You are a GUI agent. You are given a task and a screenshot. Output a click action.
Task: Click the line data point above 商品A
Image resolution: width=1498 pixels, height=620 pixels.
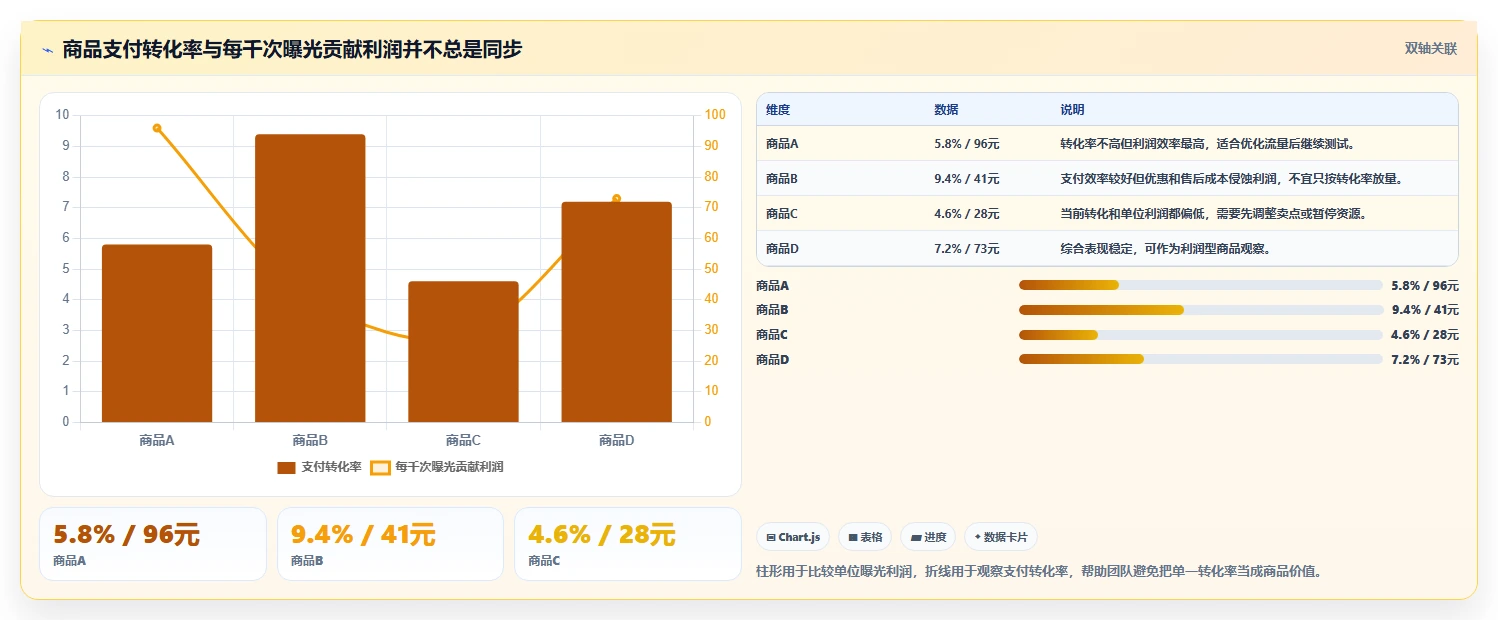157,128
